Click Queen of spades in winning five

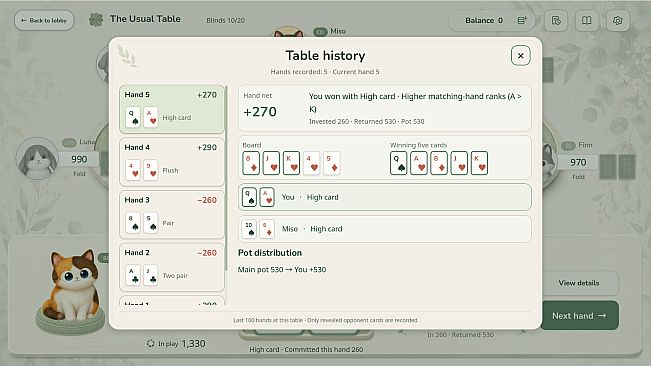tap(399, 163)
